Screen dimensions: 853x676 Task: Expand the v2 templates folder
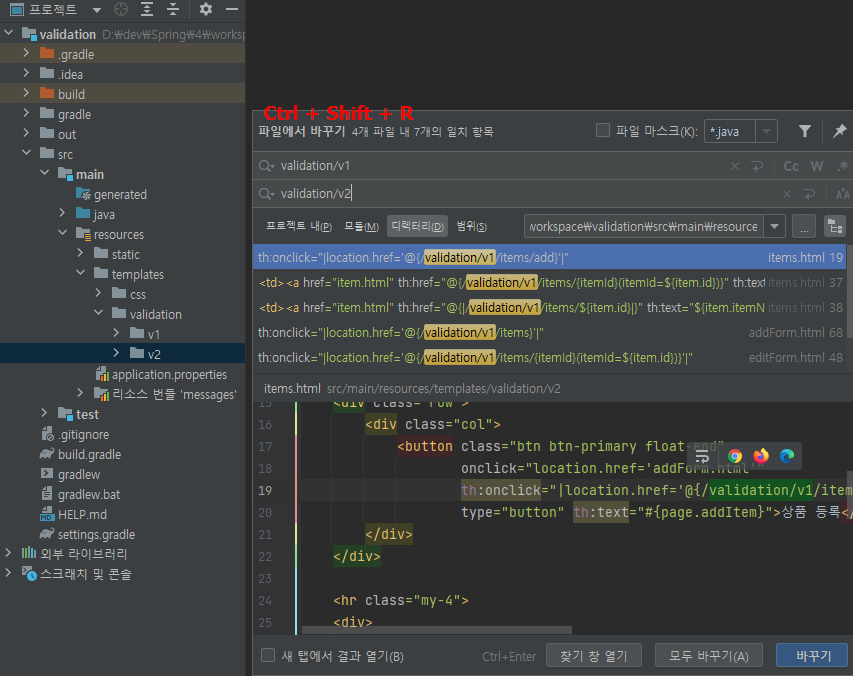point(116,353)
